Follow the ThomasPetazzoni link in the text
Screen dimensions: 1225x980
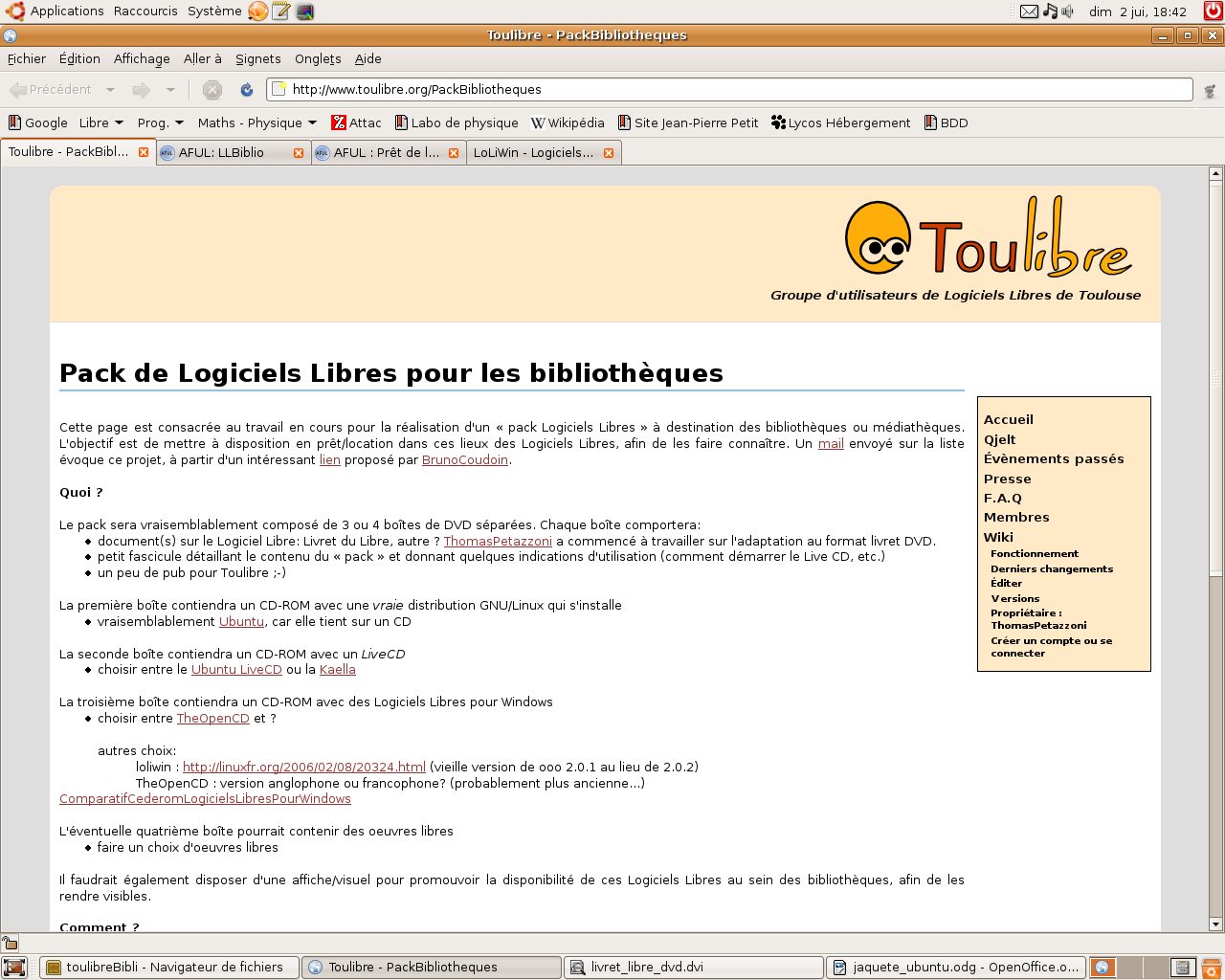498,542
